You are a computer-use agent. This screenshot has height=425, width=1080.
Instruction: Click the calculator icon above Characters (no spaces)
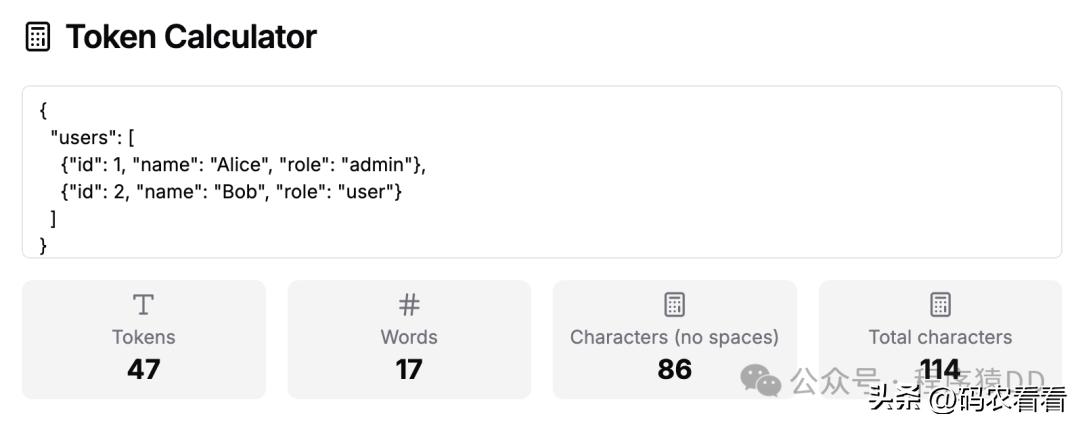click(674, 304)
